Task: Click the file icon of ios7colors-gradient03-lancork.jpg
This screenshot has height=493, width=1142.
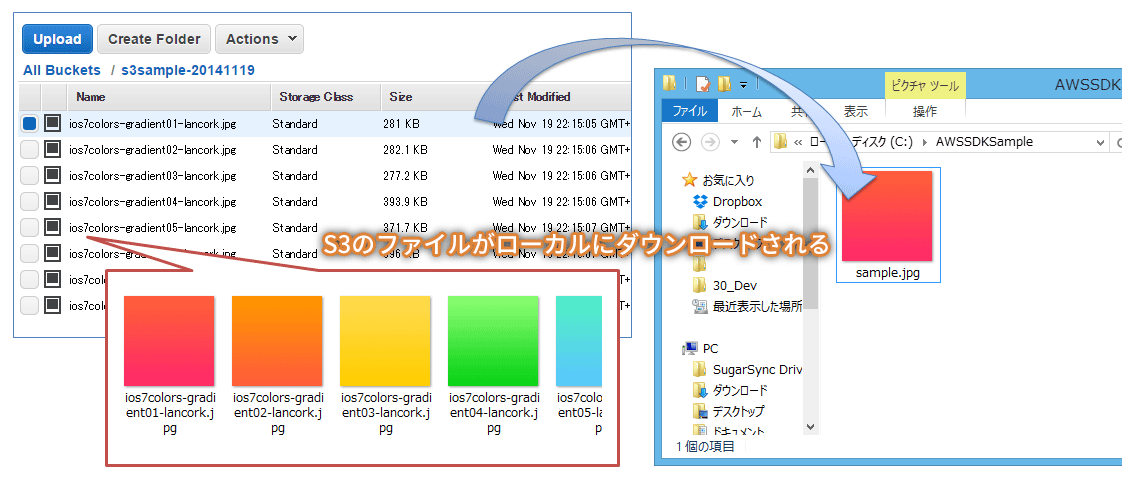Action: click(x=52, y=175)
